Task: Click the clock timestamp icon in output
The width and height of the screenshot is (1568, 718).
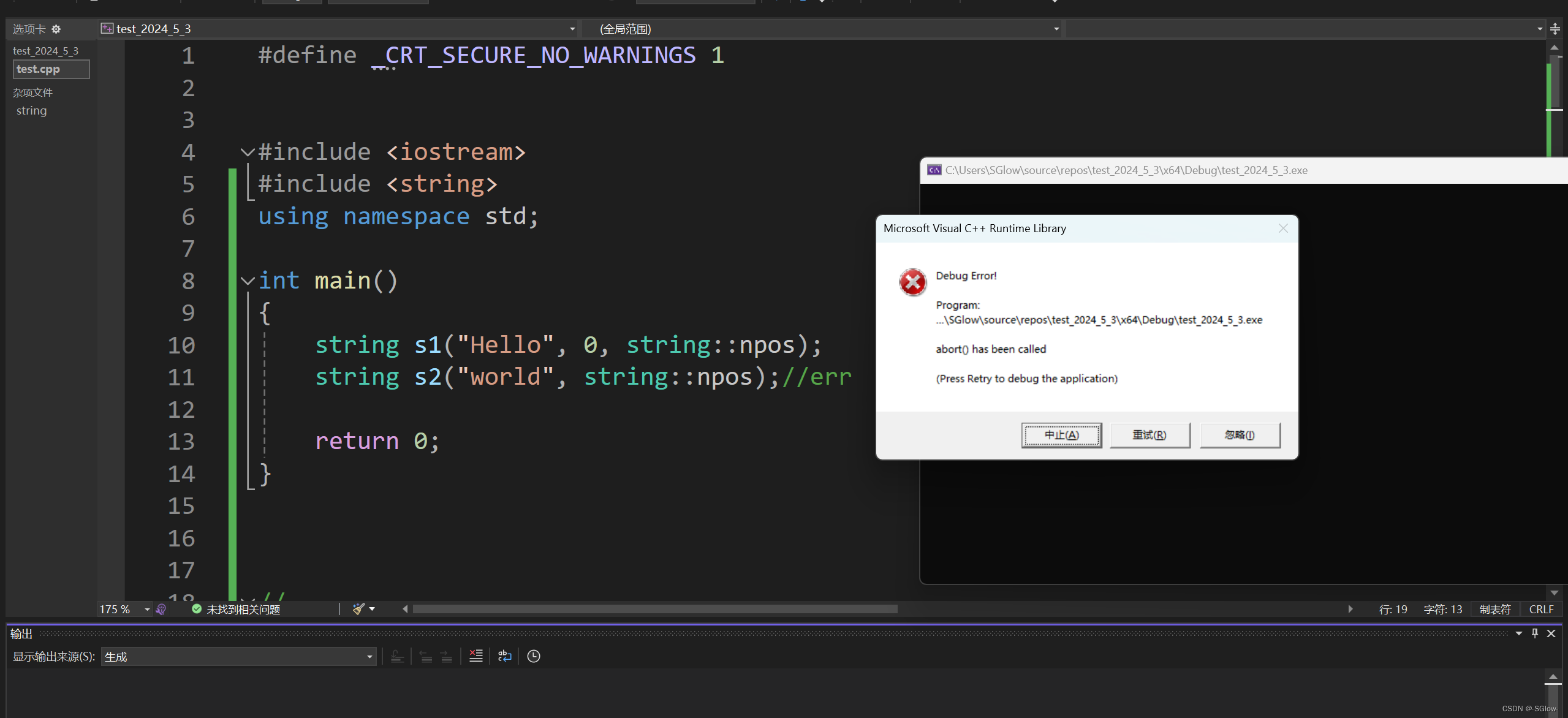Action: [x=534, y=656]
